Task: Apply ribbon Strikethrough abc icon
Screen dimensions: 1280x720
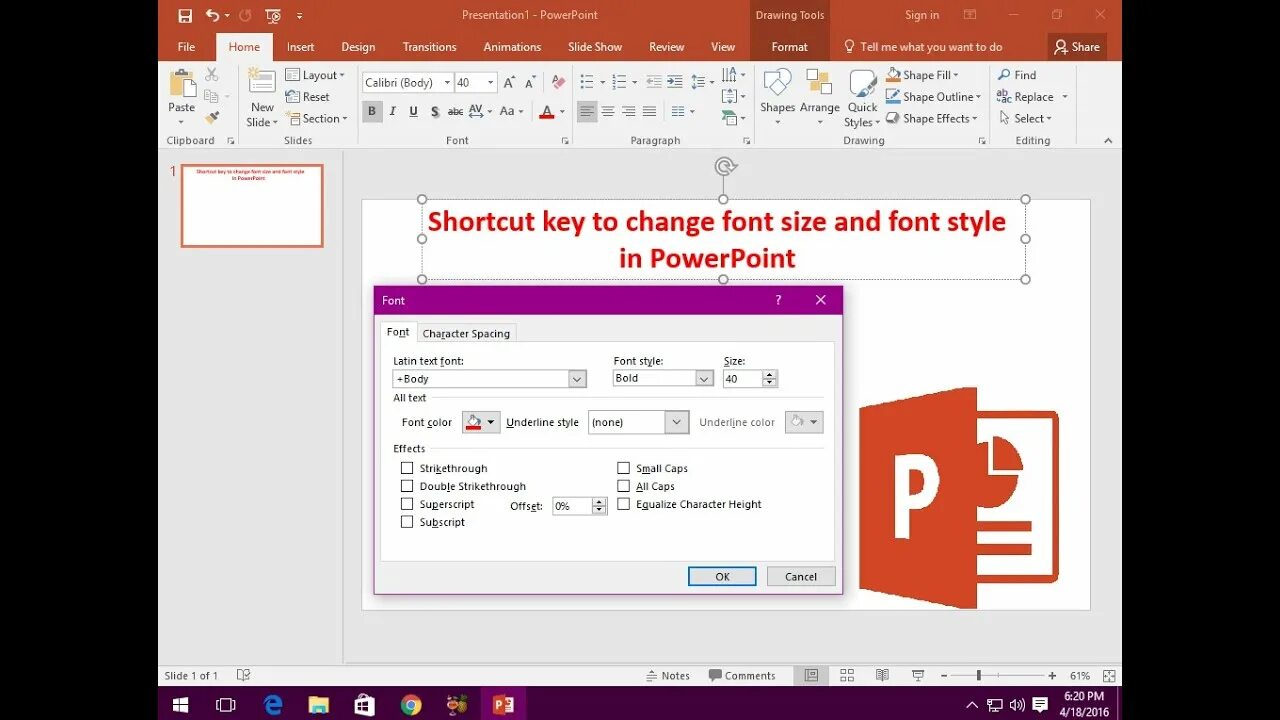Action: tap(455, 112)
